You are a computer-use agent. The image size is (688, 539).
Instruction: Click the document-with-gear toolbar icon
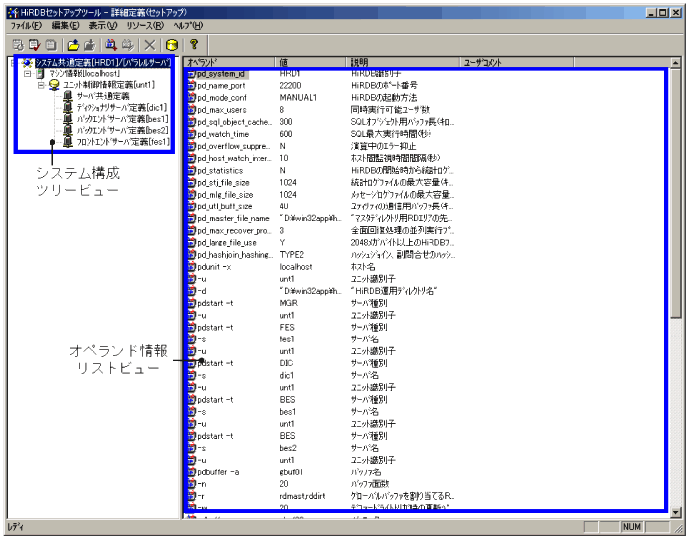tap(18, 45)
